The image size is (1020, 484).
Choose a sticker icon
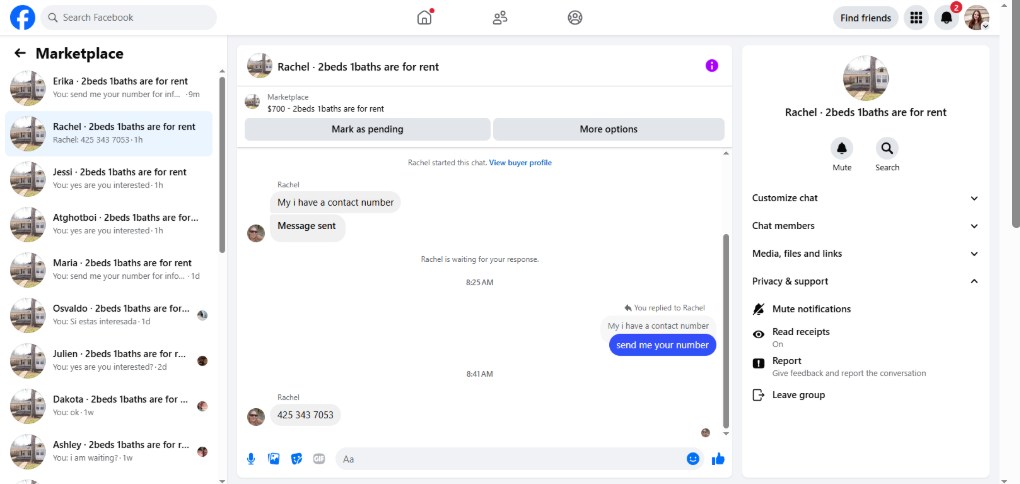[296, 459]
